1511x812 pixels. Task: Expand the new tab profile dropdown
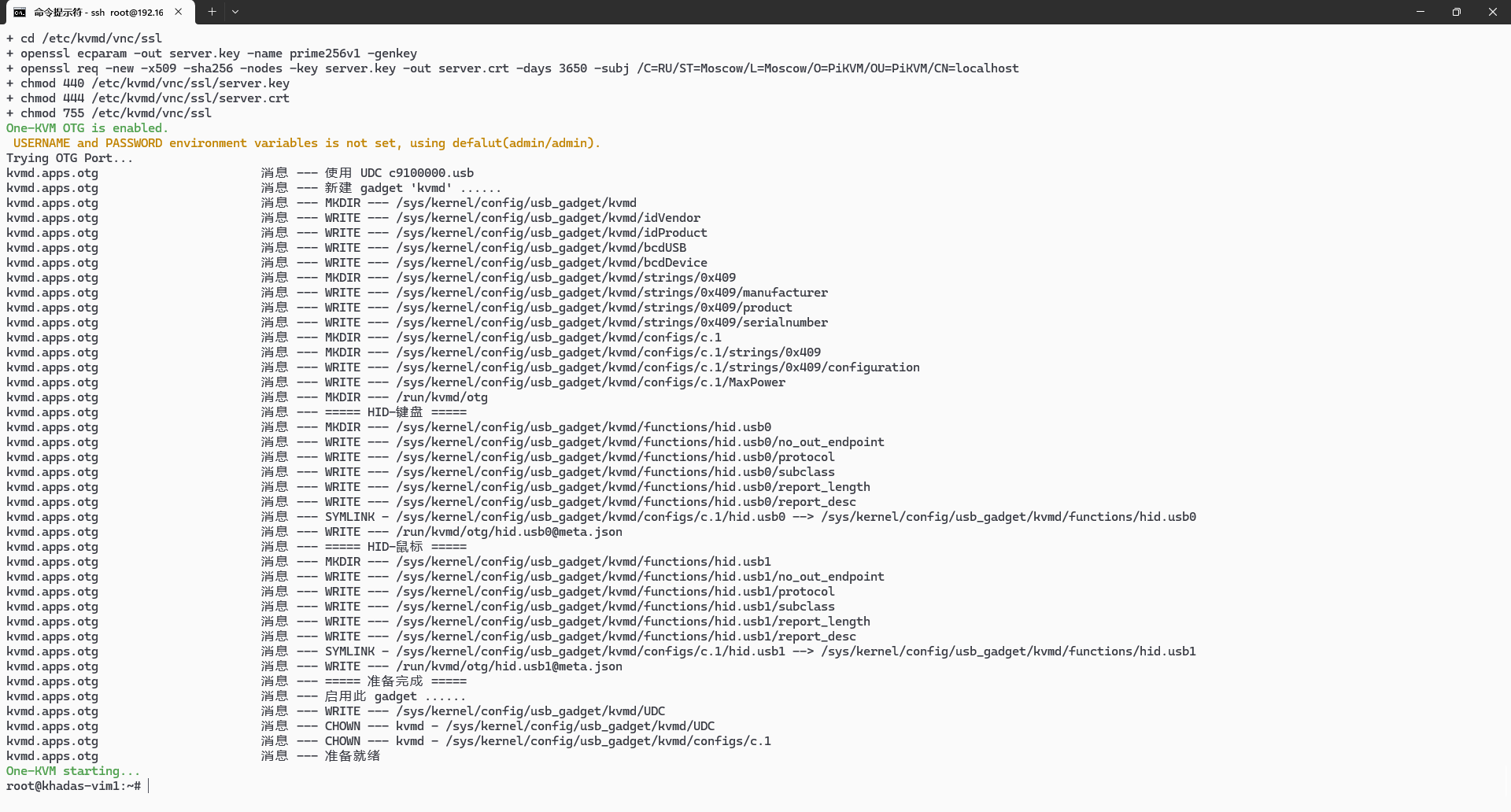click(x=235, y=12)
